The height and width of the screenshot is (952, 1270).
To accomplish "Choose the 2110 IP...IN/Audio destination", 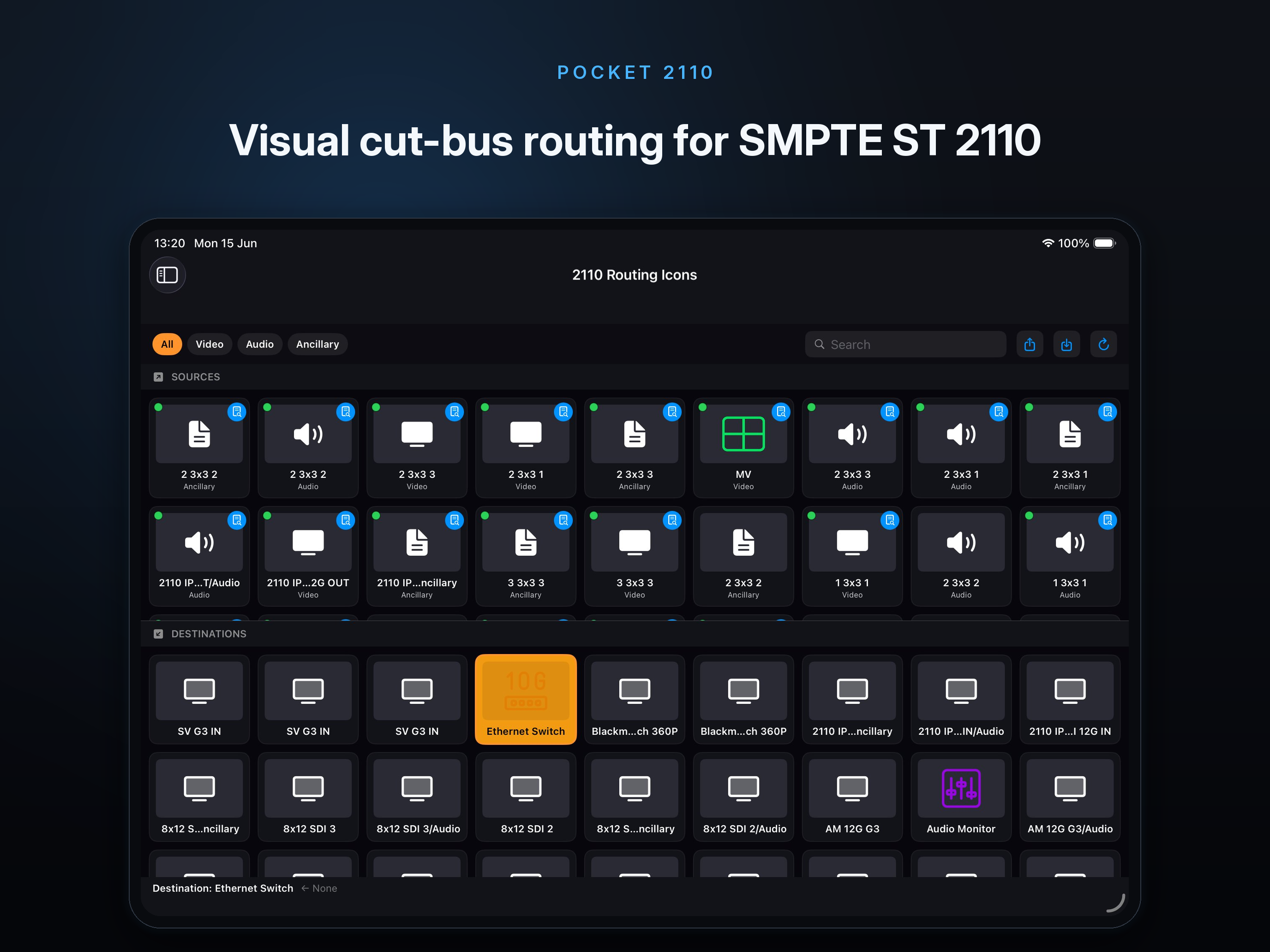I will (x=961, y=700).
